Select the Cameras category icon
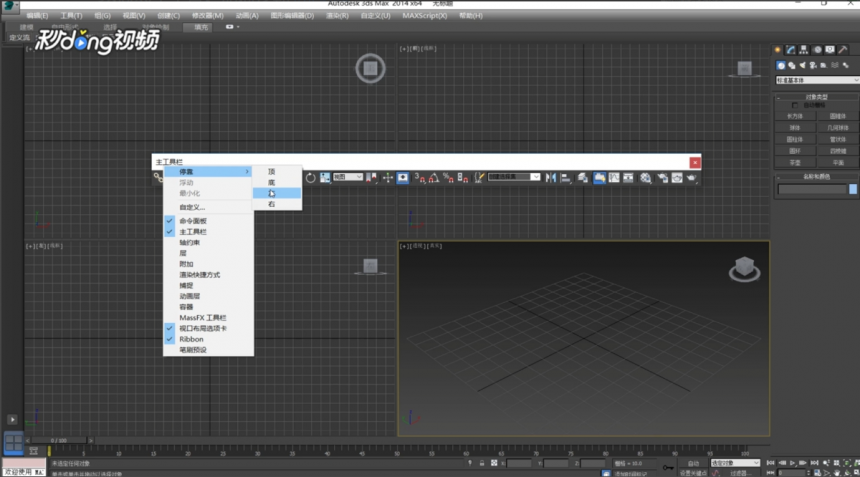This screenshot has width=860, height=477. pyautogui.click(x=813, y=65)
